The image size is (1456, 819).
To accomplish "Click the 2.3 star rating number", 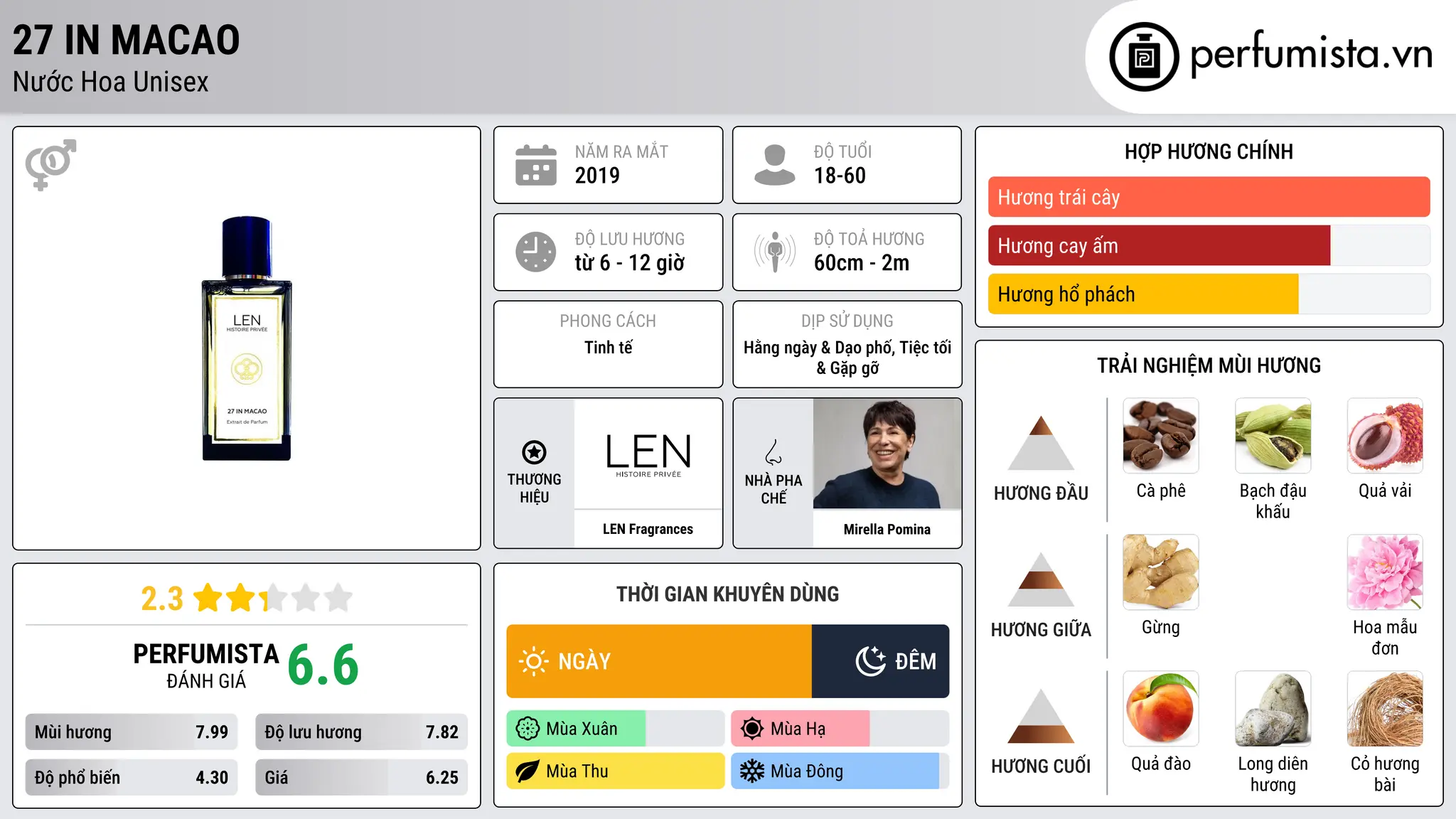I will pyautogui.click(x=162, y=599).
